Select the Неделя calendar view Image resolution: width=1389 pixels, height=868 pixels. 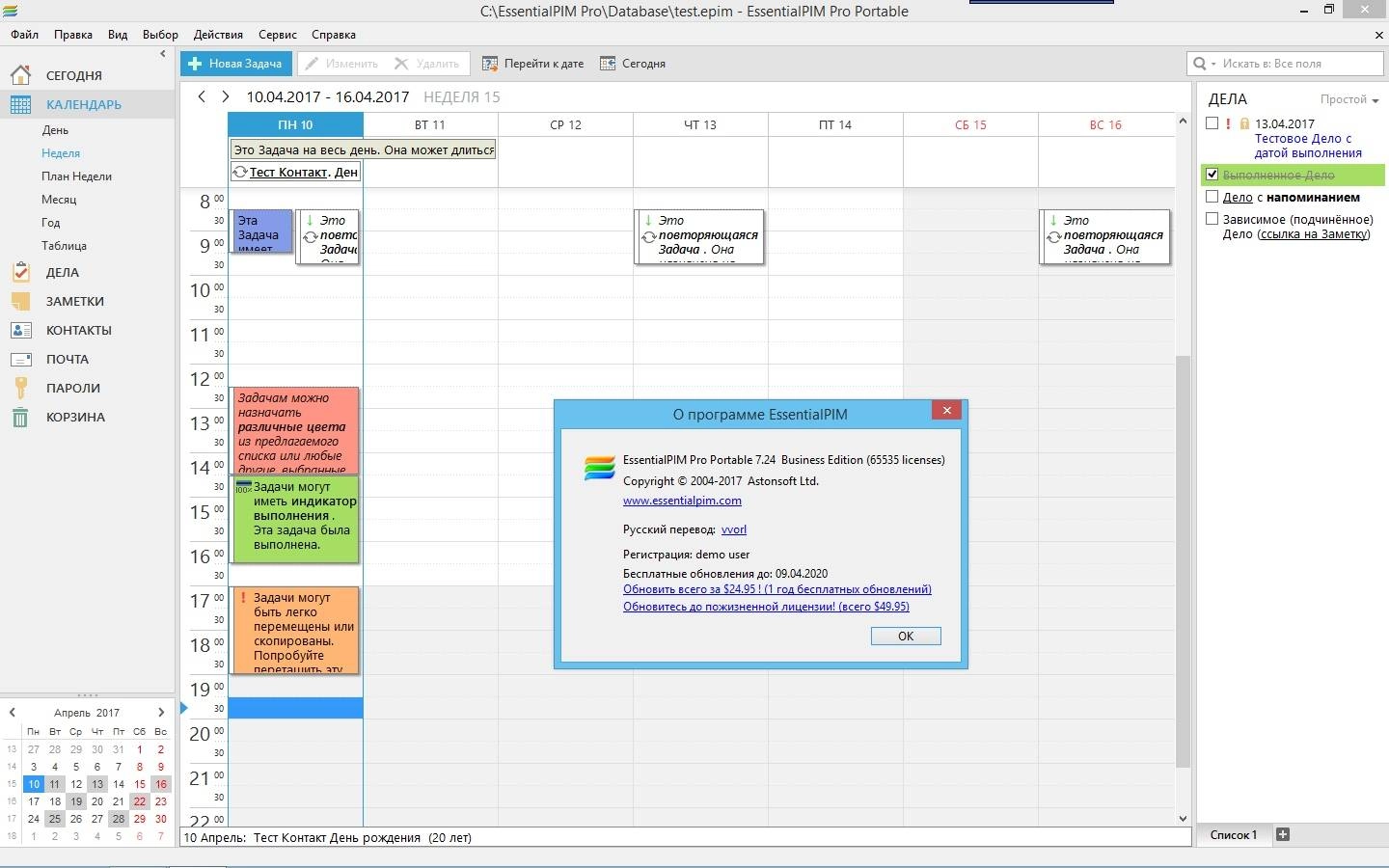coord(61,153)
